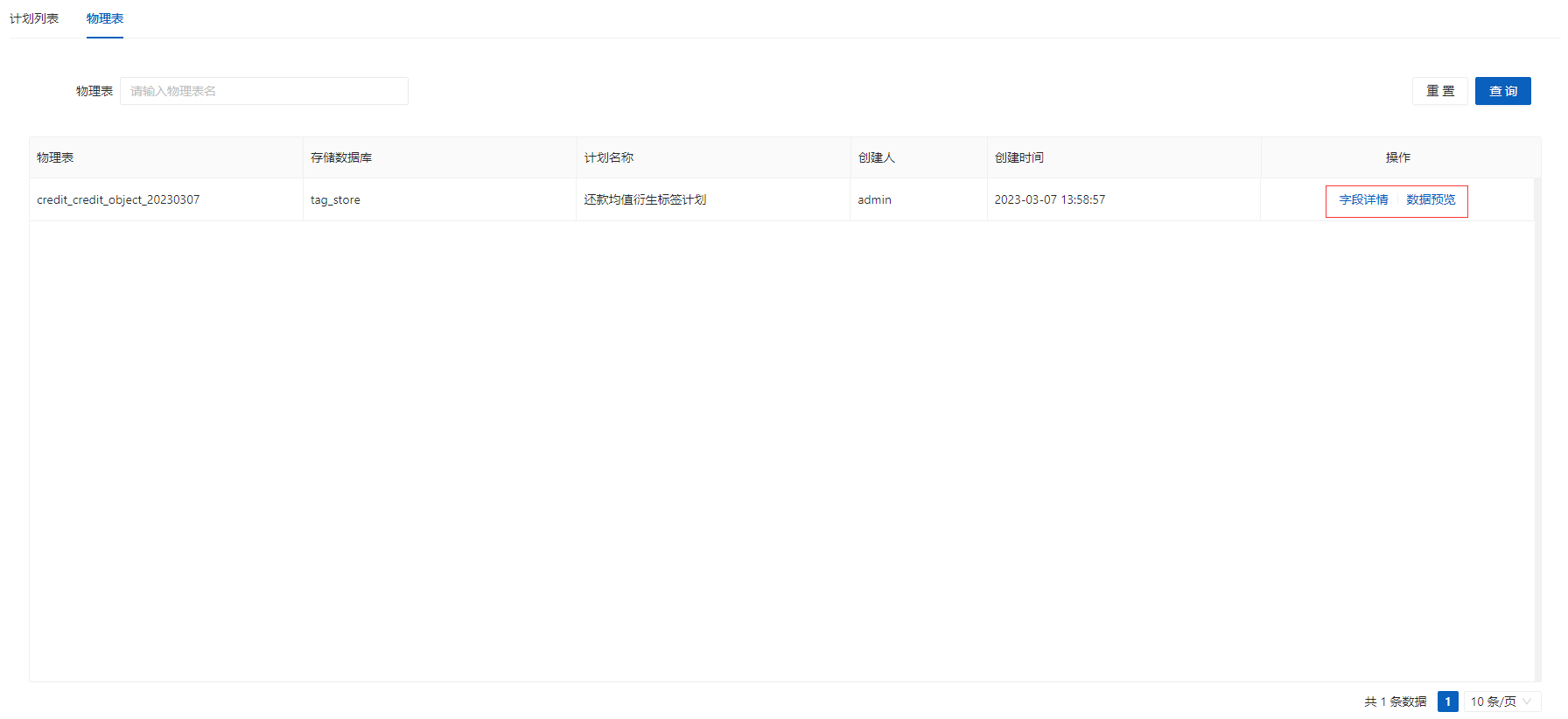Click the tag_store database cell
Screen dimensions: 1568x719
point(335,200)
